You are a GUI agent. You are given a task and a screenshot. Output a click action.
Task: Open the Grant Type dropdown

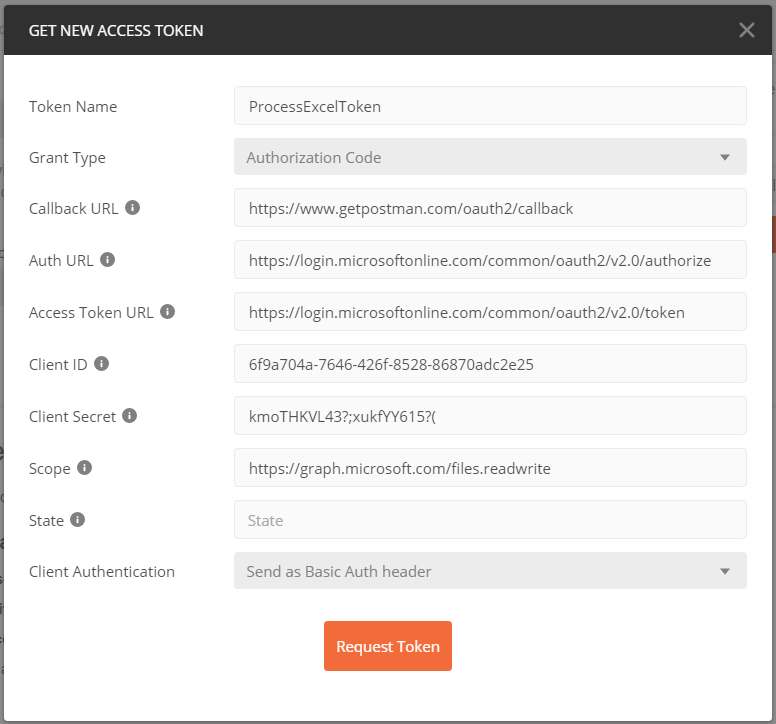[490, 157]
